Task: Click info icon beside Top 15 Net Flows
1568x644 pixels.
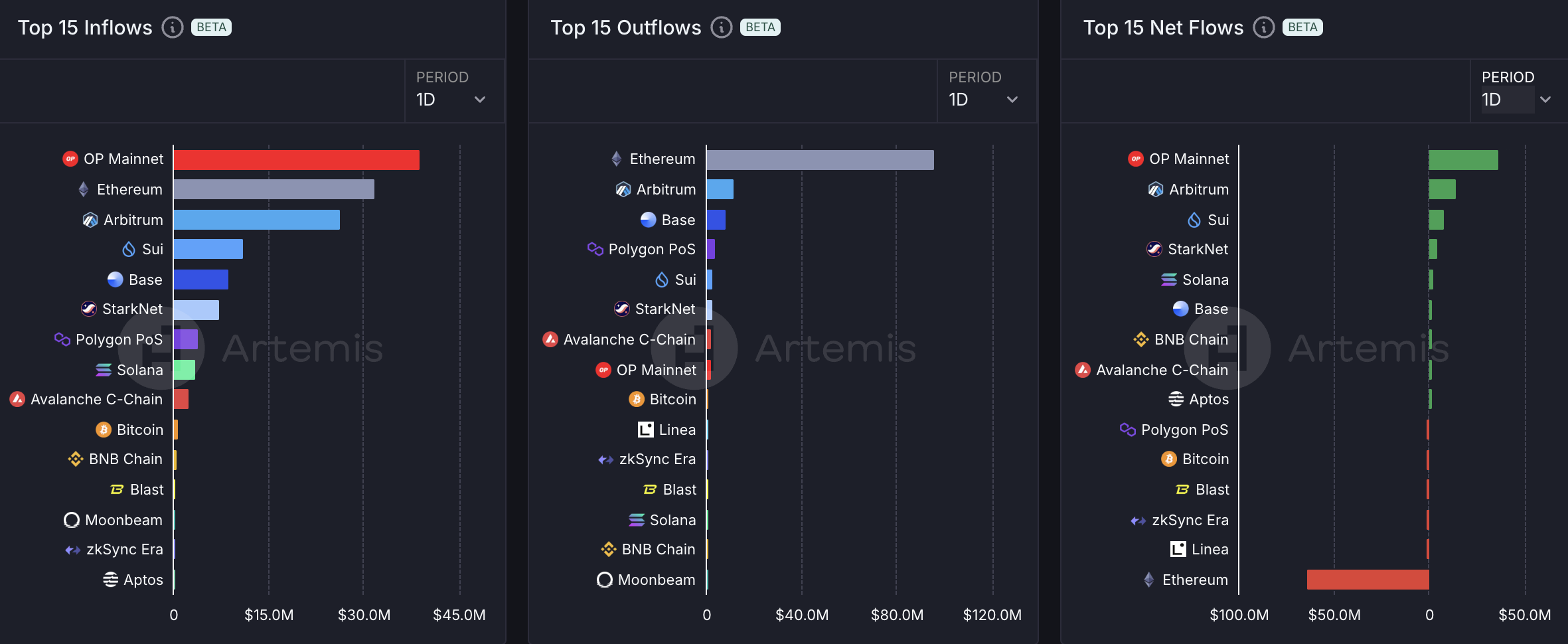Action: 1263,27
